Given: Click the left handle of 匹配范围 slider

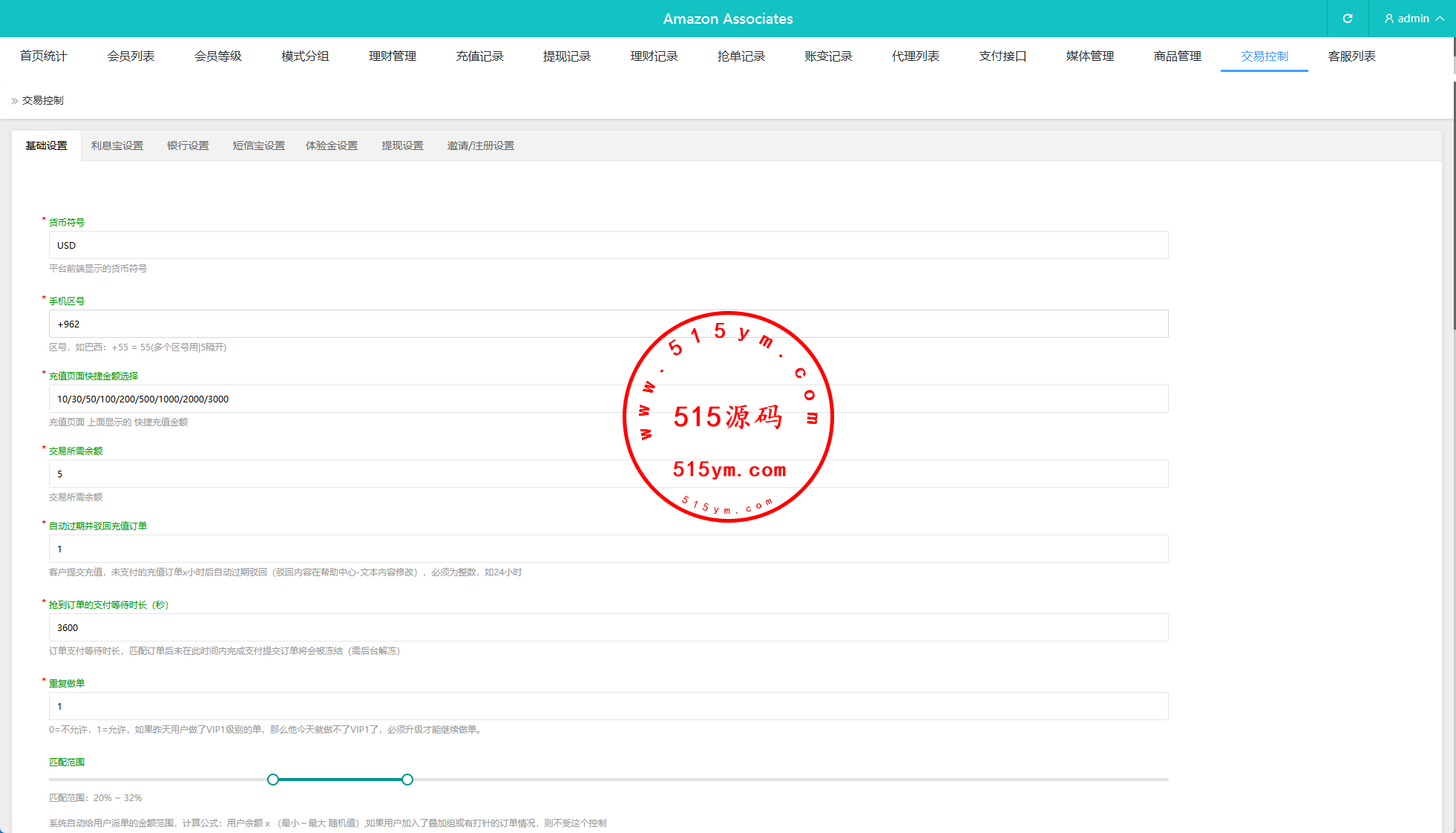Looking at the screenshot, I should pyautogui.click(x=273, y=780).
